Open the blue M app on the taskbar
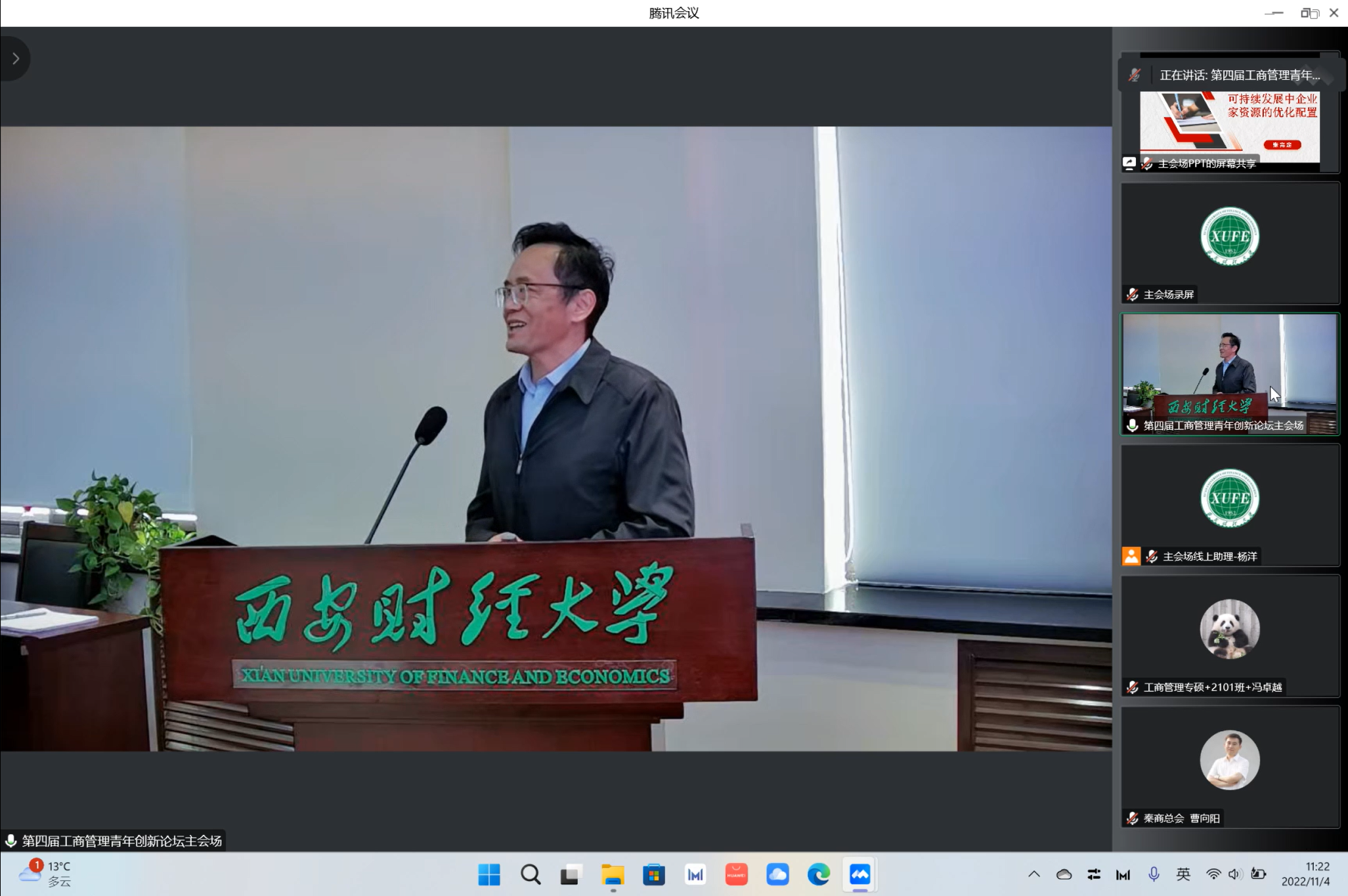This screenshot has width=1348, height=896. 695,874
